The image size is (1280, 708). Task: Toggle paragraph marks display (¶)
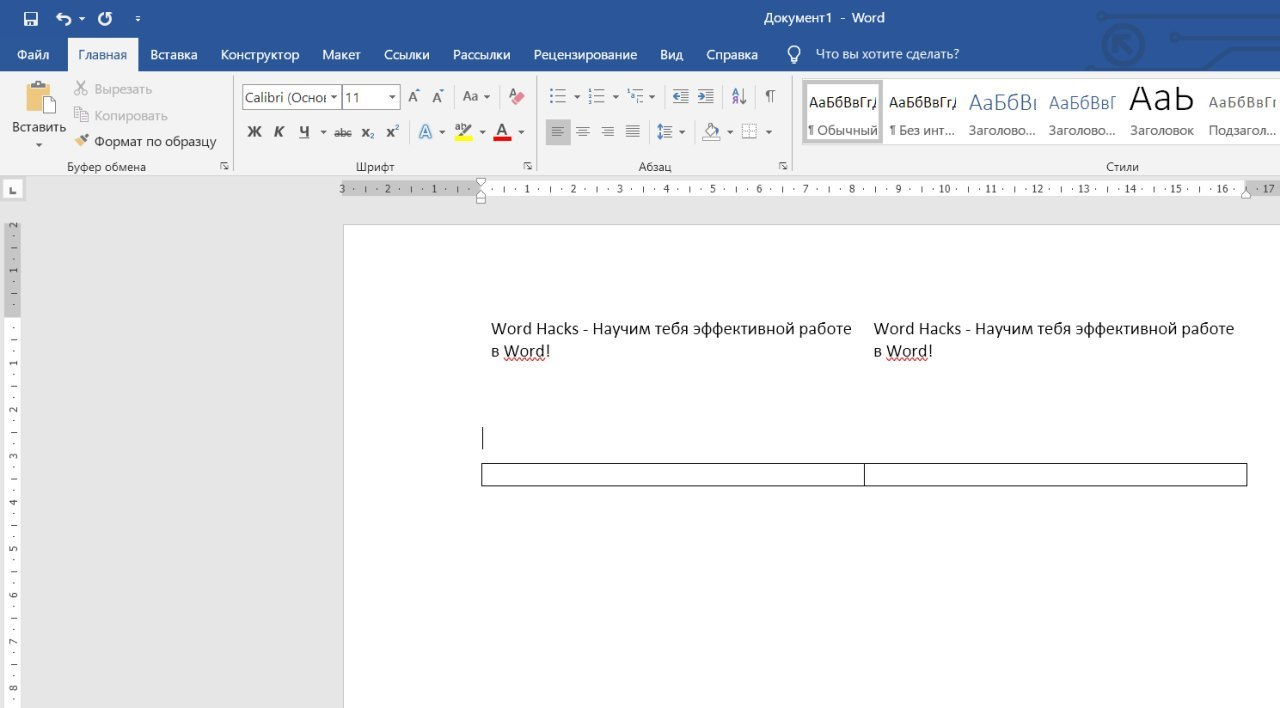[770, 97]
